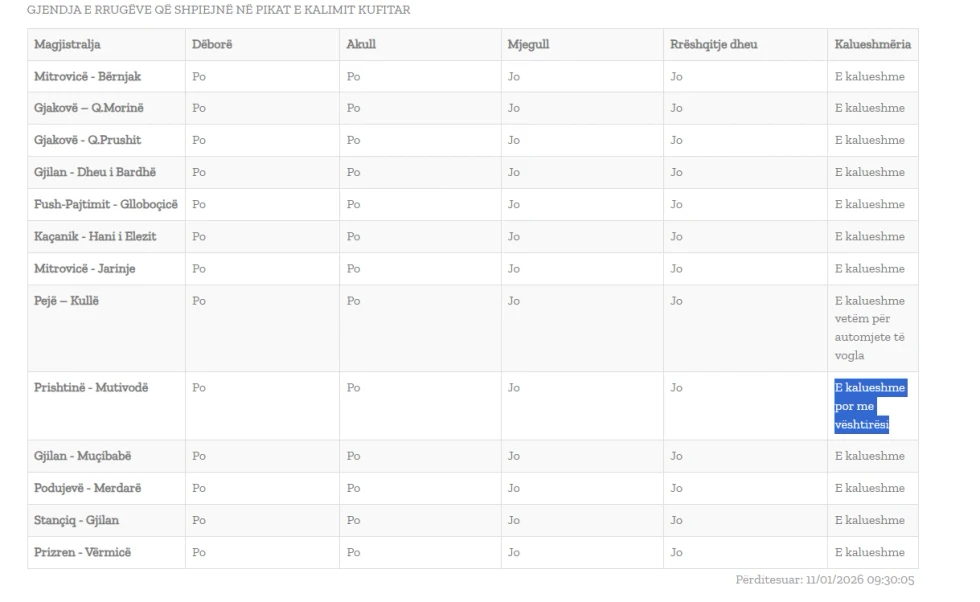Screen dimensions: 980x602
Task: Click the Dëborë column header
Action: click(212, 45)
